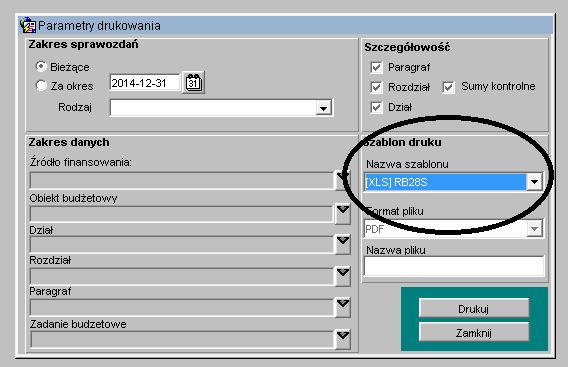
Task: Select the Bieżące radio button
Action: (x=41, y=66)
